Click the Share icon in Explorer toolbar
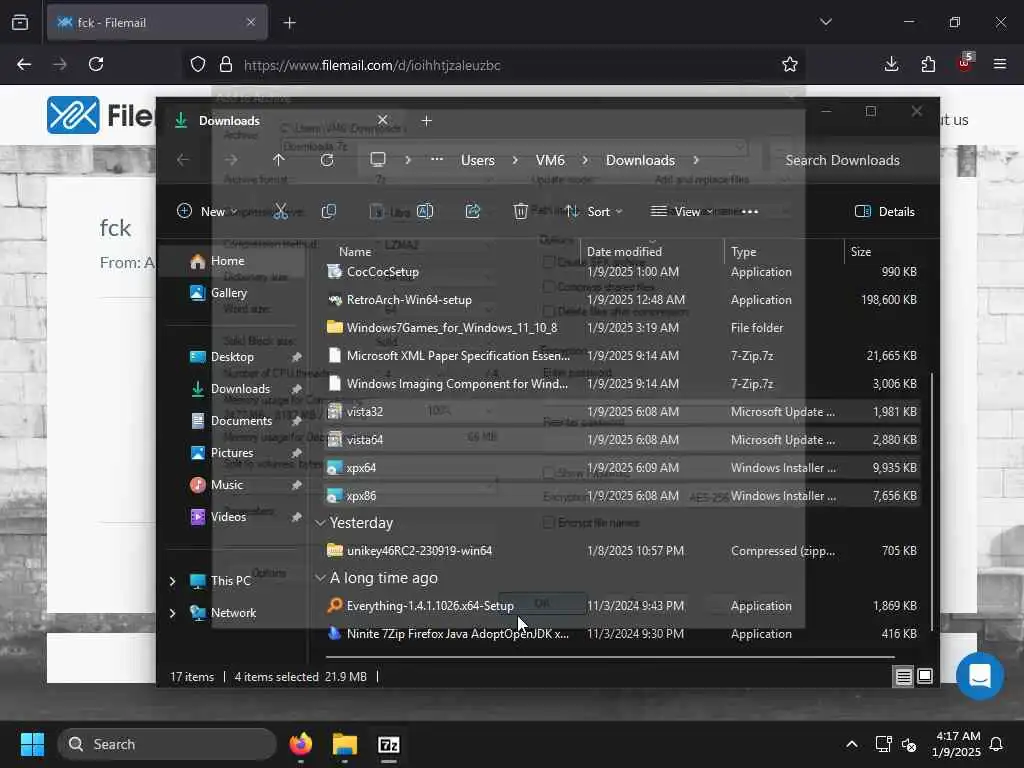The width and height of the screenshot is (1024, 768). pos(473,211)
